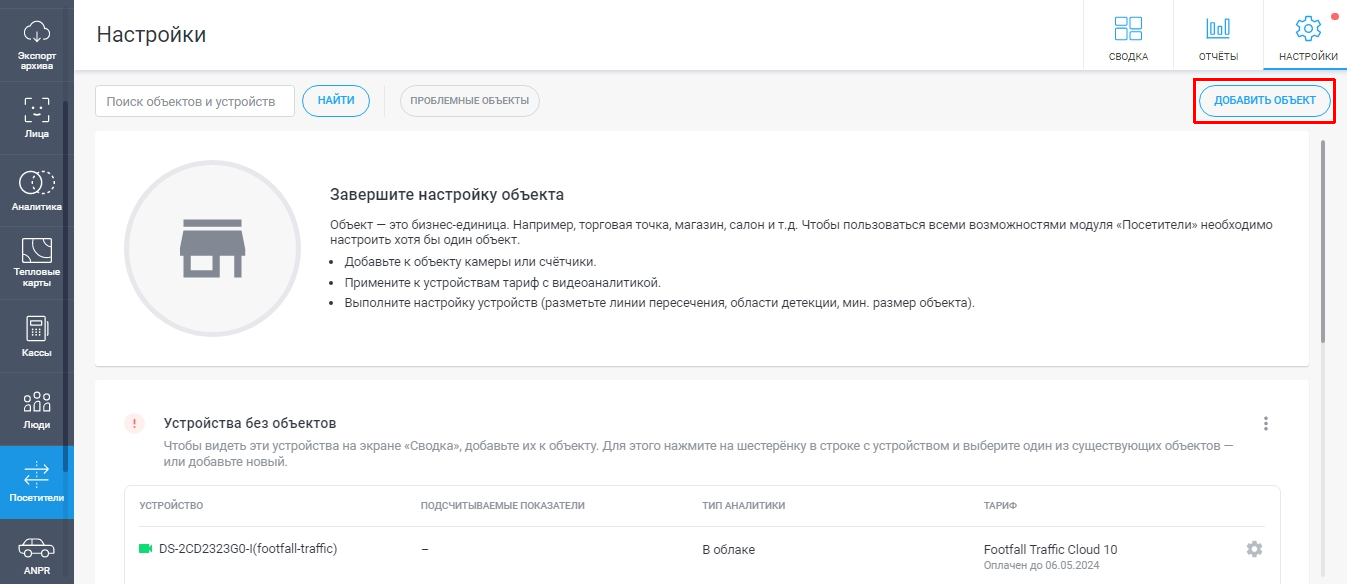Switch to the Сводка tab

pos(1128,36)
